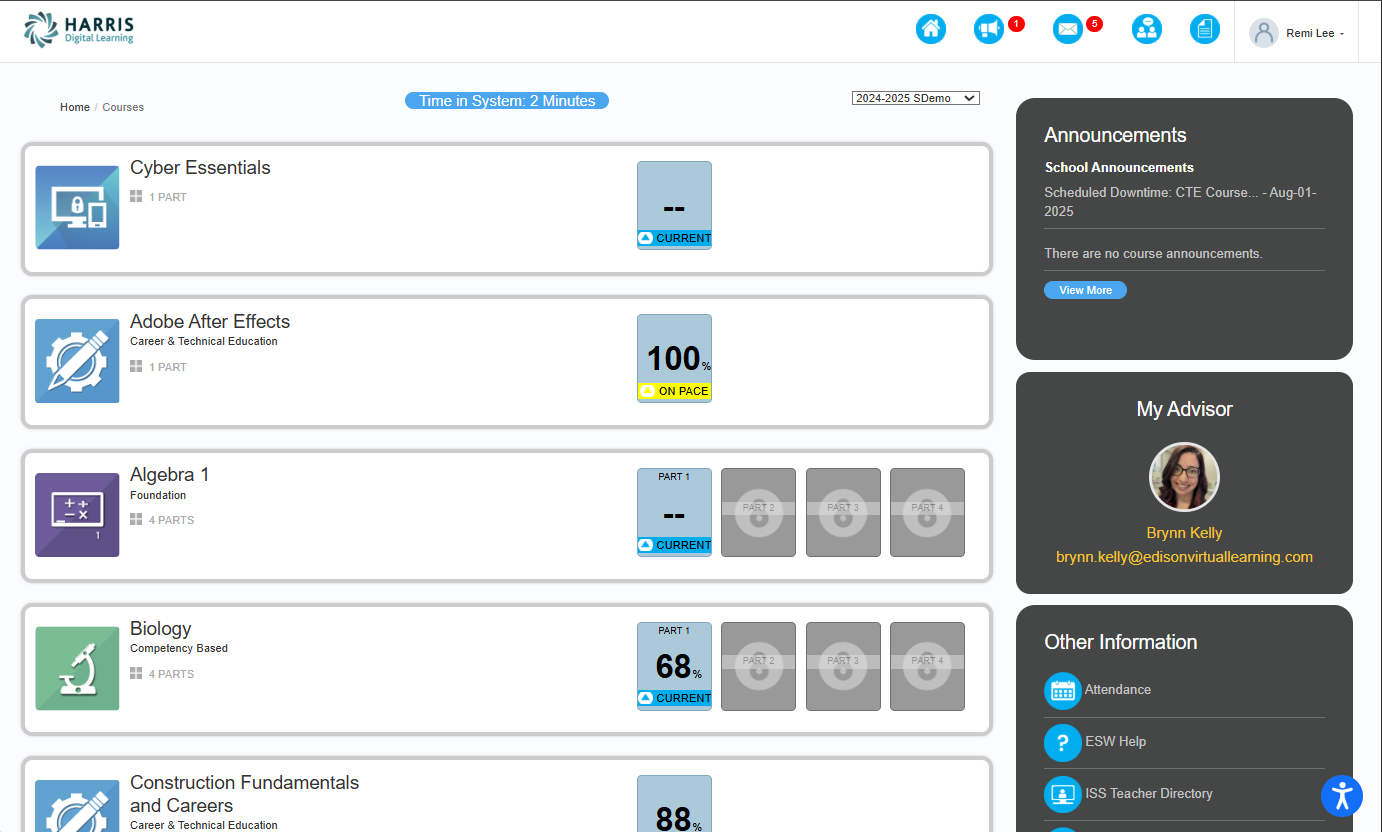Open the 2024-2025 SDemo term dropdown
Viewport: 1382px width, 832px height.
(915, 98)
